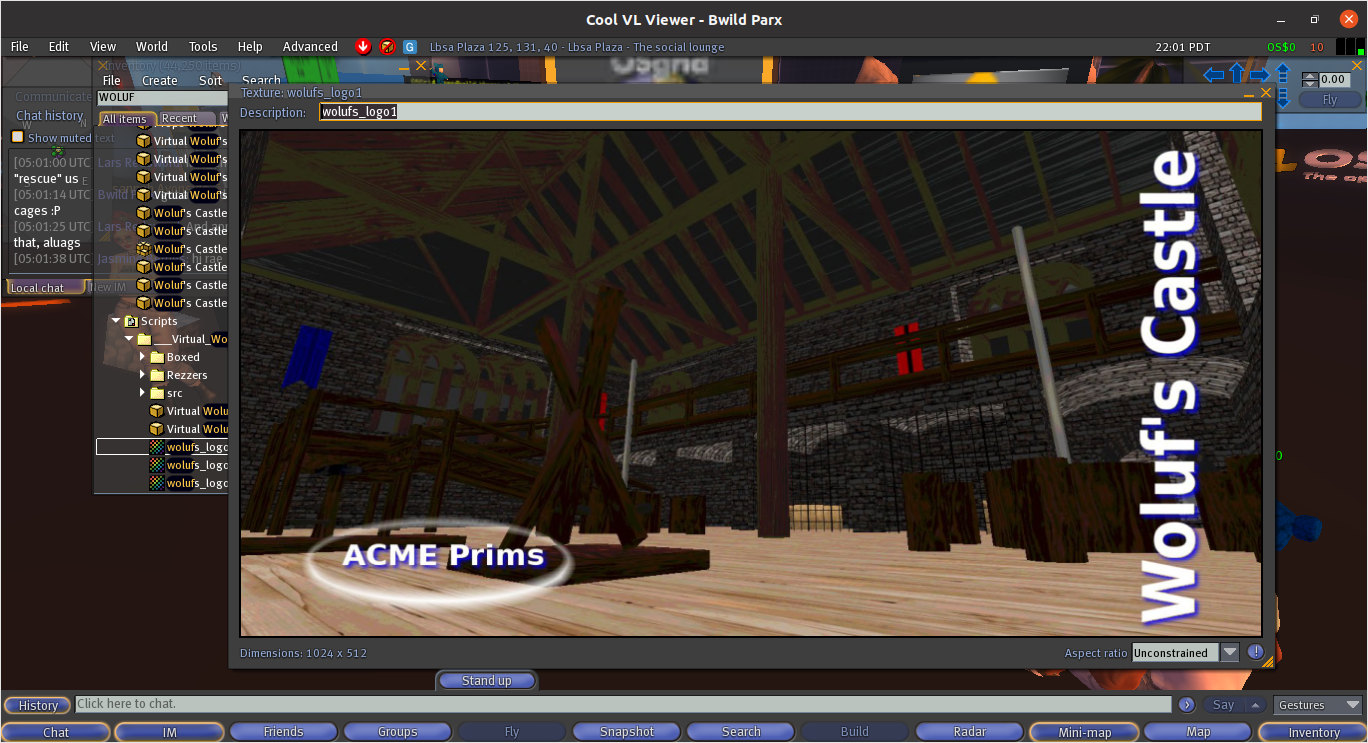Click the move forward arrow in movement controls
Screen dimensions: 1368x743
(x=1237, y=73)
